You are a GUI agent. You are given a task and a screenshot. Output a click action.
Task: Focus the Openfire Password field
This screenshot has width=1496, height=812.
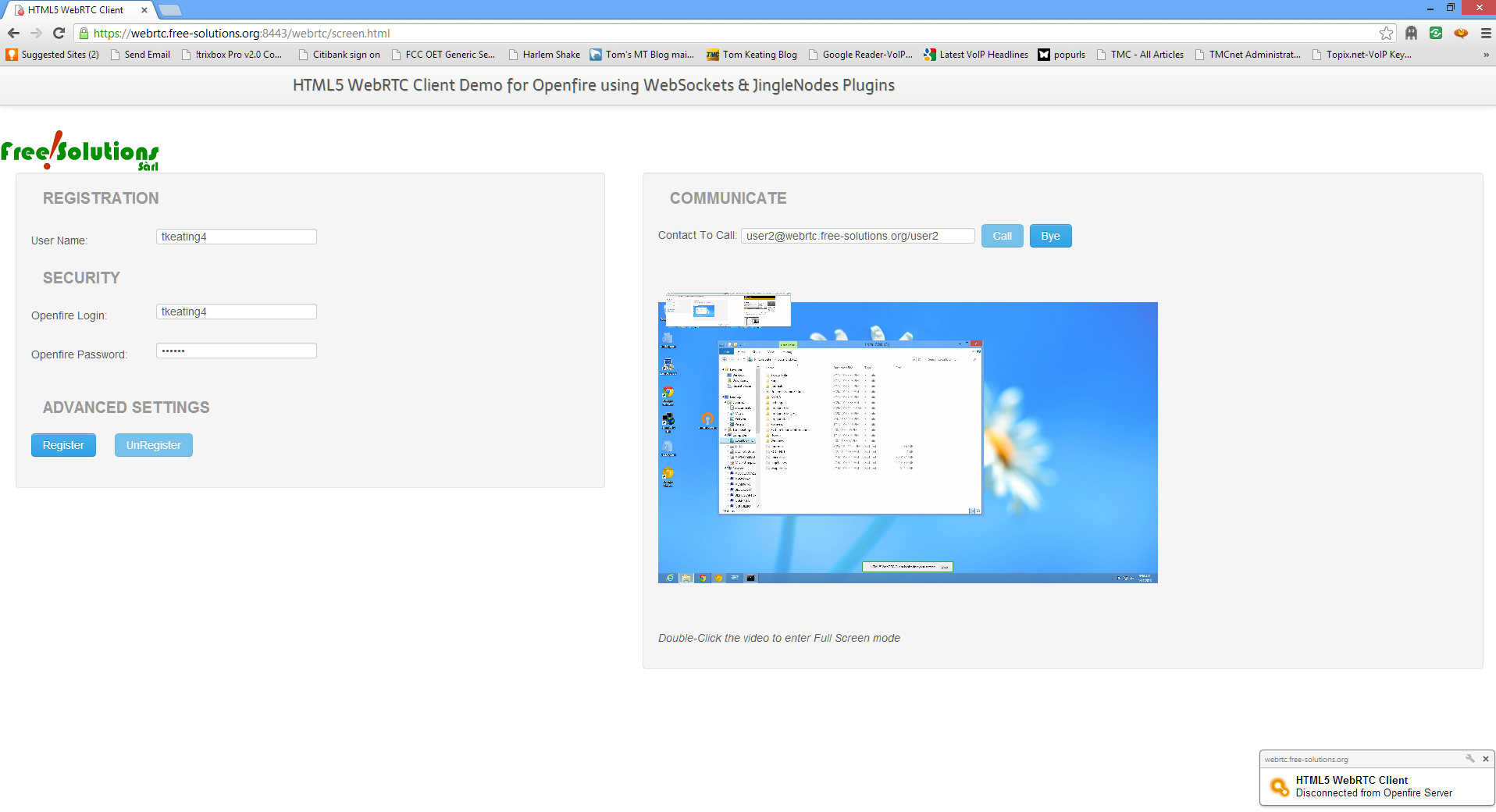[x=236, y=351]
